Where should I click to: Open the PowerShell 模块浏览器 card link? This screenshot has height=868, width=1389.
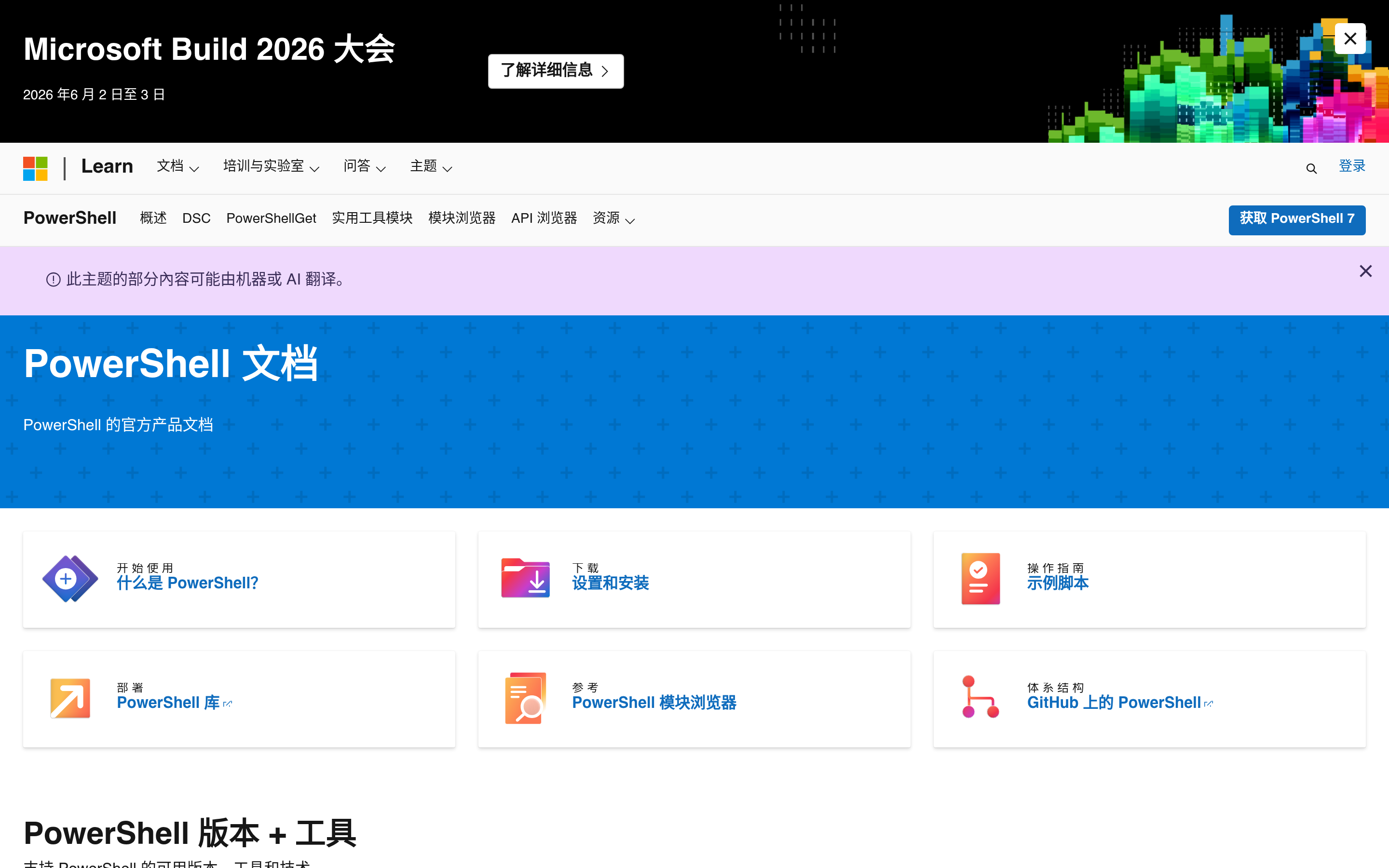654,703
